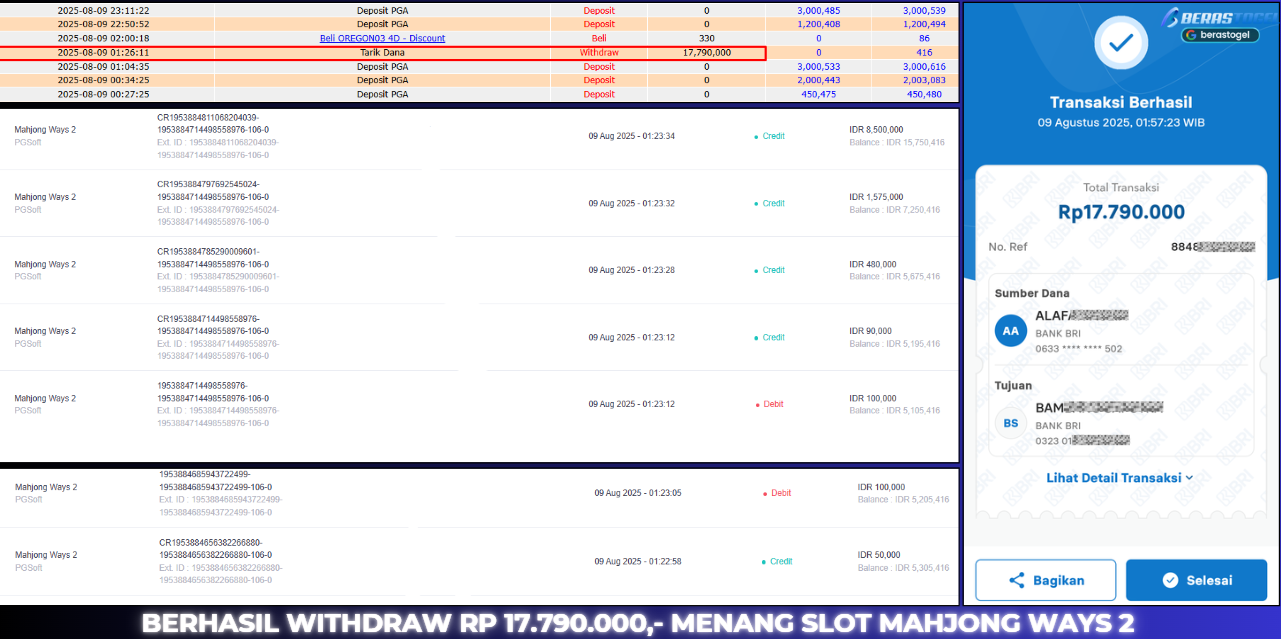Click the Sumber Dana label
The width and height of the screenshot is (1281, 639).
(1032, 294)
